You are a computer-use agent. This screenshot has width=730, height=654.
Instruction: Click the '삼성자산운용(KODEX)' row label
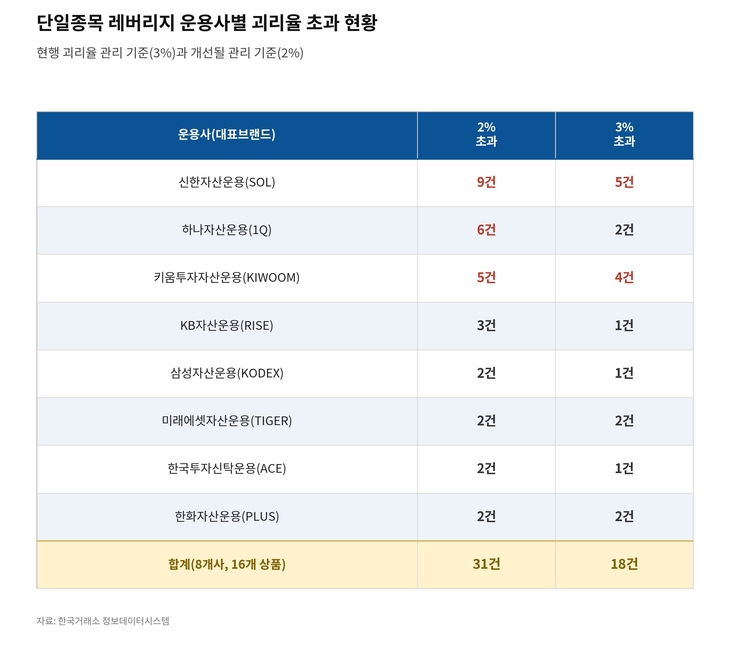[x=227, y=373]
